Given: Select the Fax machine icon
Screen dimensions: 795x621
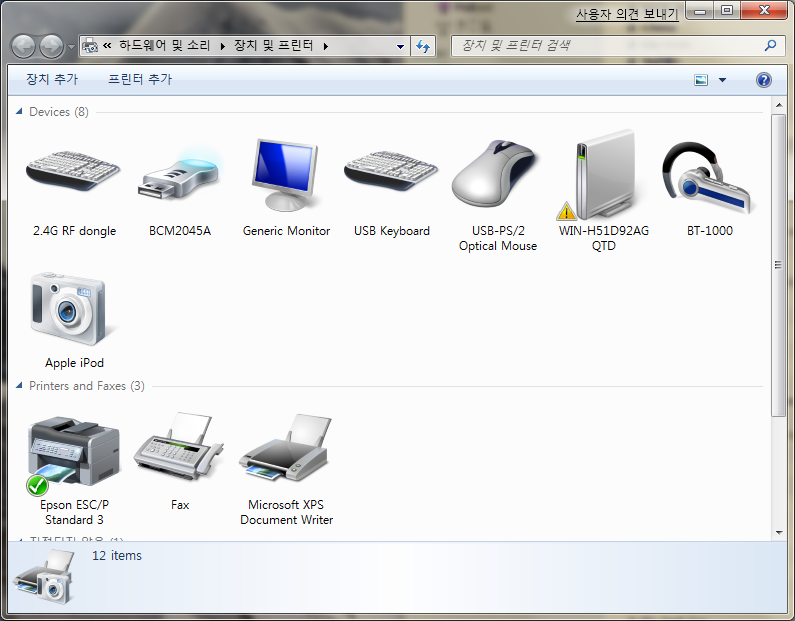Looking at the screenshot, I should point(179,446).
